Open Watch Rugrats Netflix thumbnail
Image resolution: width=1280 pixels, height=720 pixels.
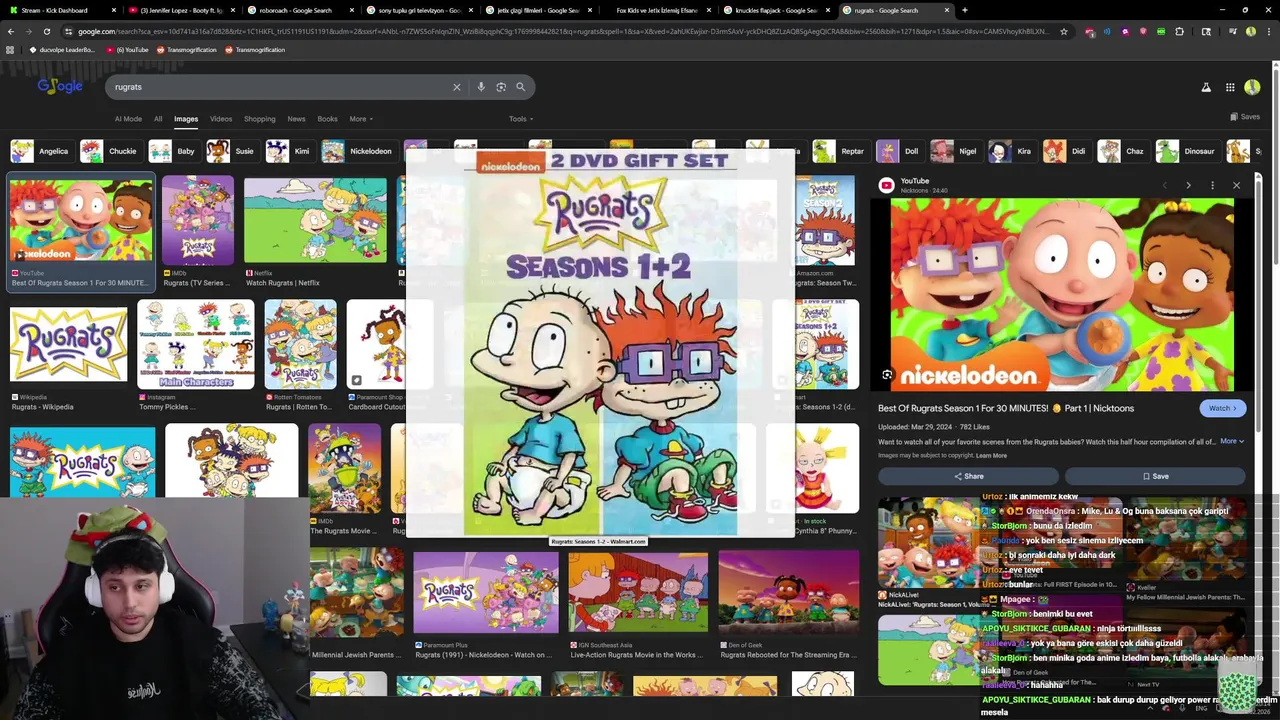tap(315, 221)
